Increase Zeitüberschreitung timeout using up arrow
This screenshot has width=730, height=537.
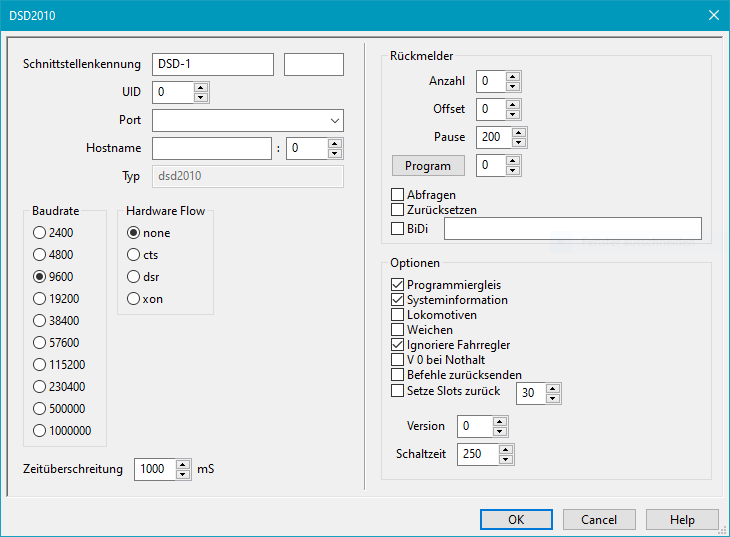tap(183, 464)
